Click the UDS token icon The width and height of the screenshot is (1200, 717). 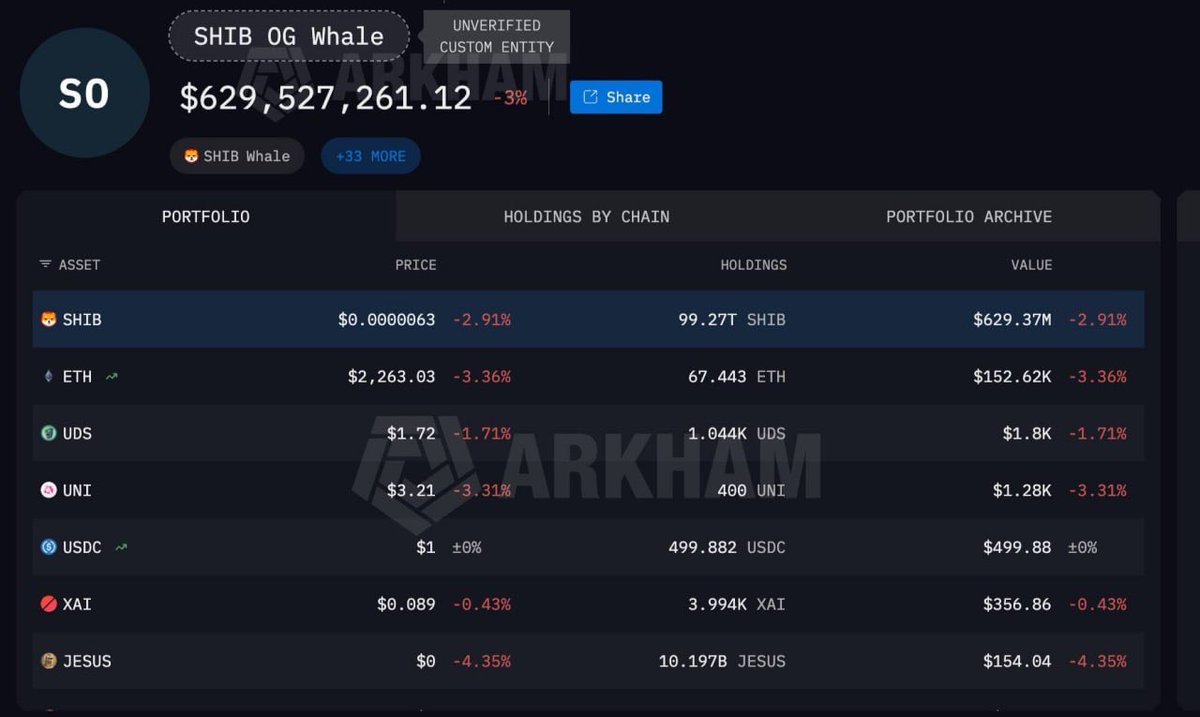point(48,433)
